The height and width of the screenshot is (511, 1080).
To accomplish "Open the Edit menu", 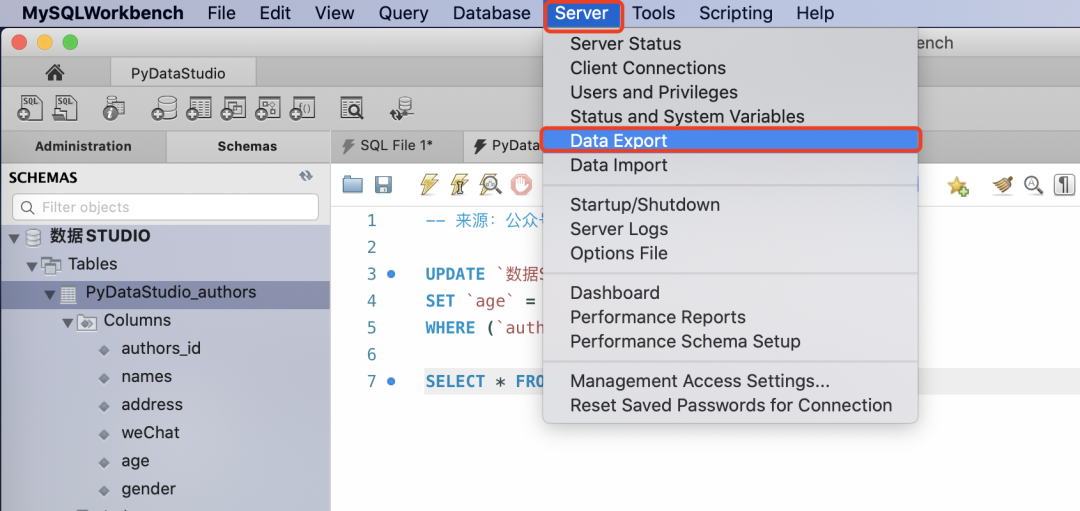I will tap(275, 13).
